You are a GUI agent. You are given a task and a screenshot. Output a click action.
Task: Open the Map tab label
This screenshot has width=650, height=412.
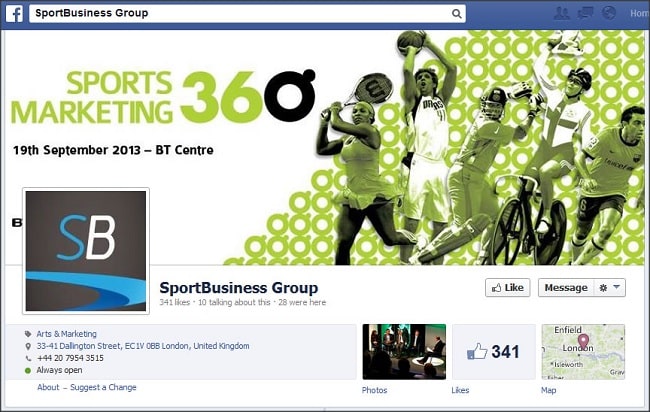coord(548,390)
